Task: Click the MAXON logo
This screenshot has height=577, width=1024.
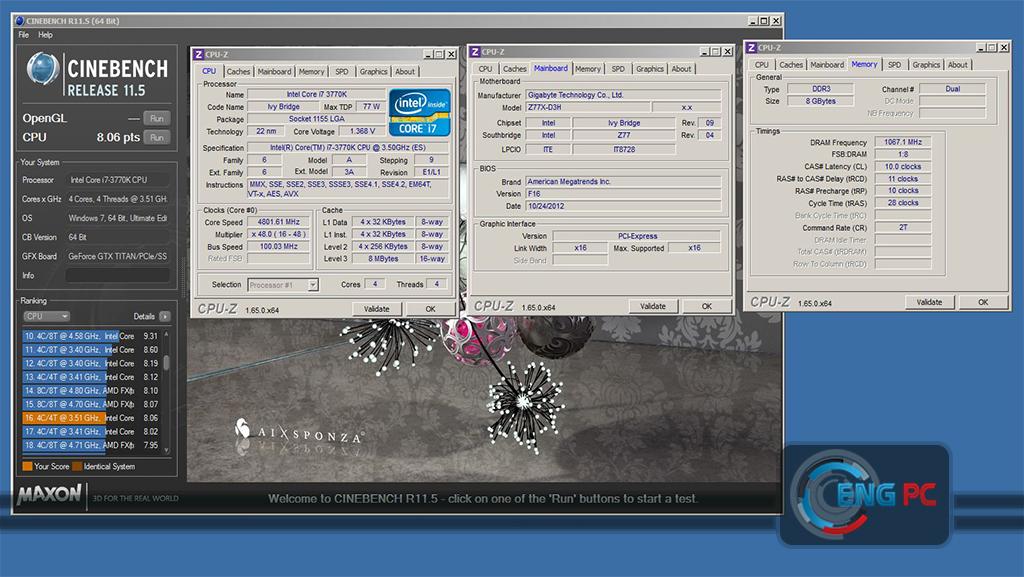Action: [50, 494]
